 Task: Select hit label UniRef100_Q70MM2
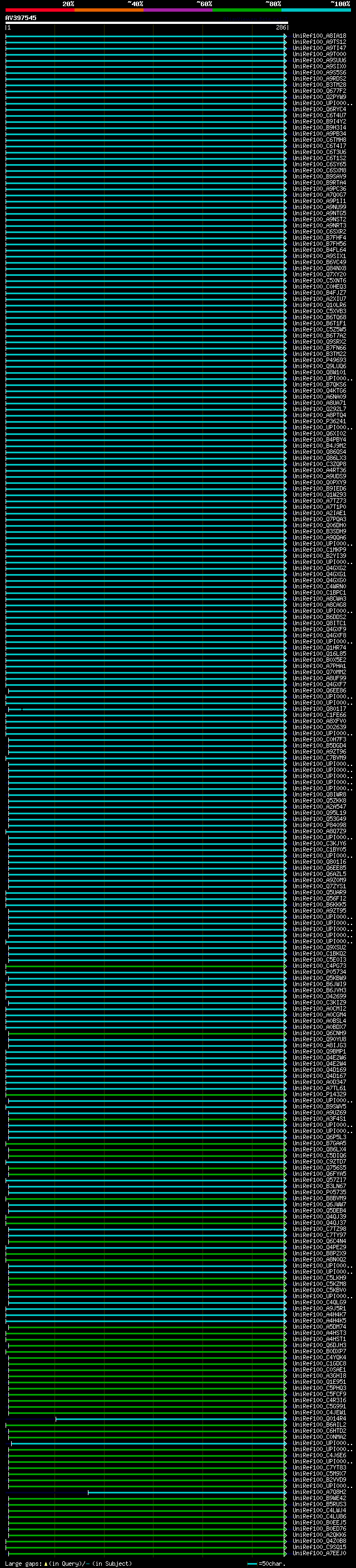tap(319, 672)
